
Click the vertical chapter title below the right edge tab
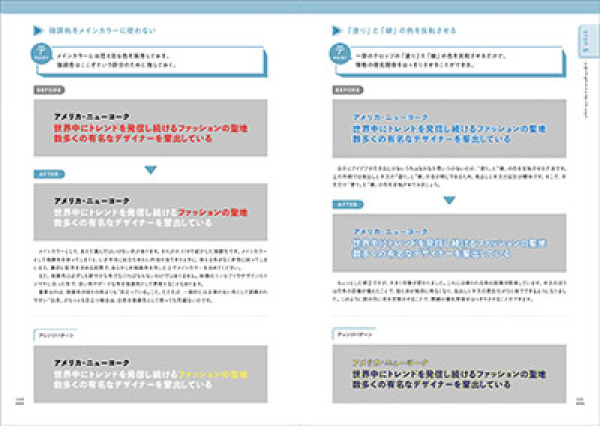585,90
